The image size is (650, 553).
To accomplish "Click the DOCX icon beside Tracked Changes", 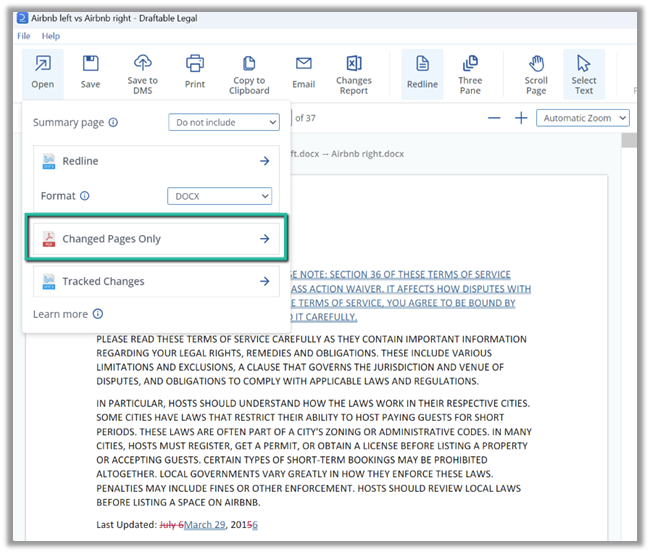I will (x=49, y=281).
